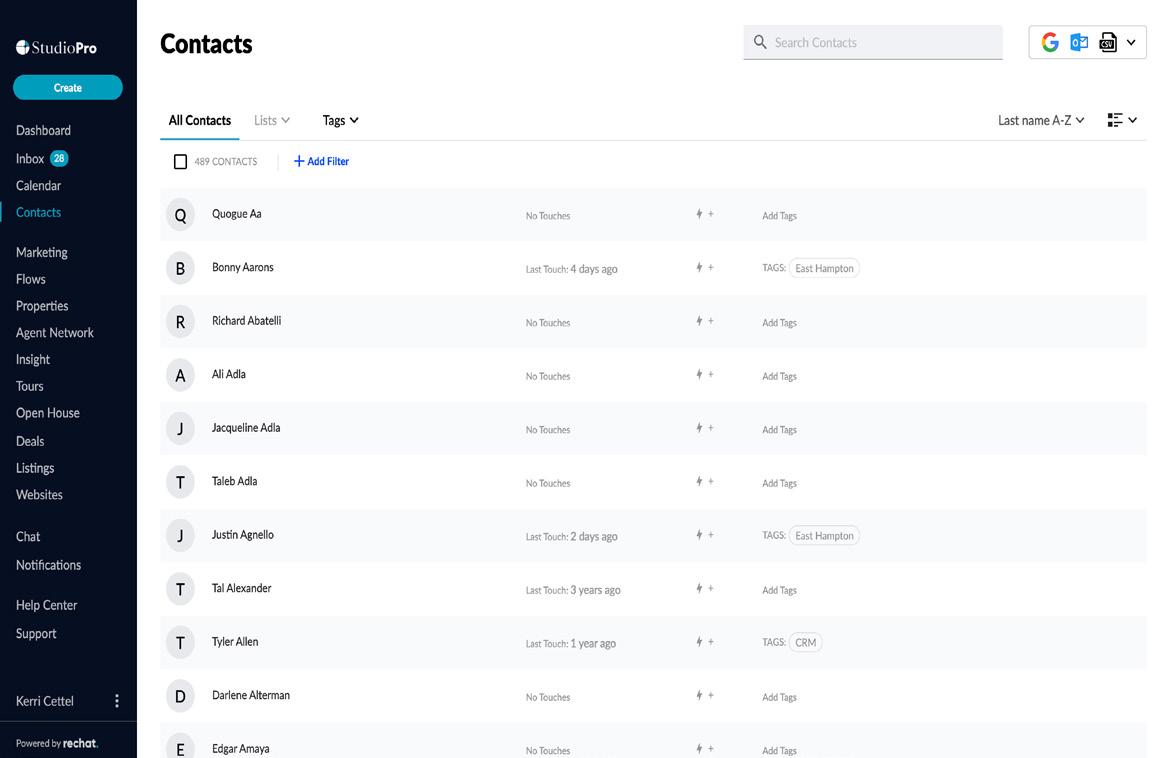Select the All Contacts tab

[x=199, y=120]
